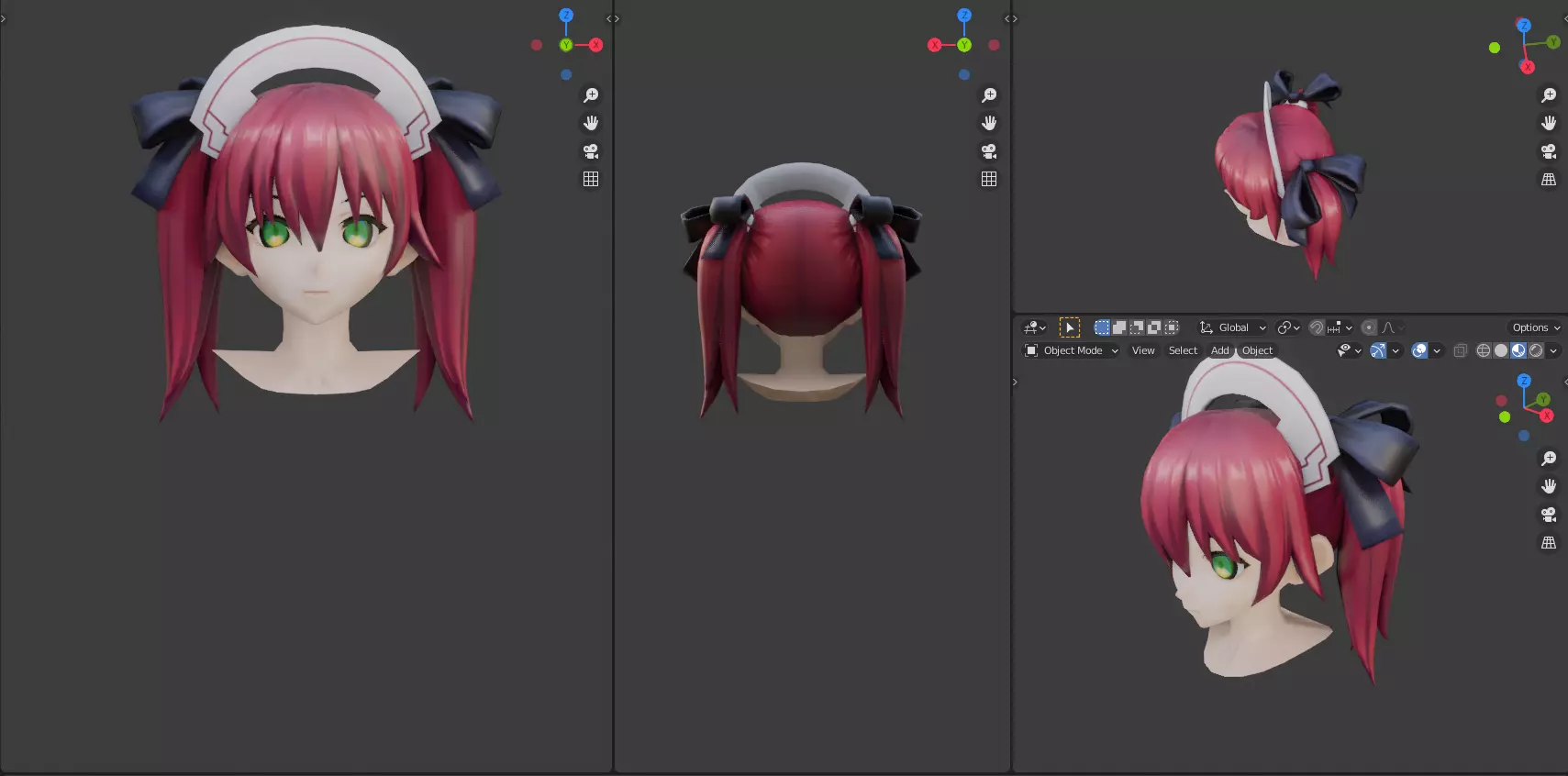Toggle X-Ray mode

pos(1460,350)
